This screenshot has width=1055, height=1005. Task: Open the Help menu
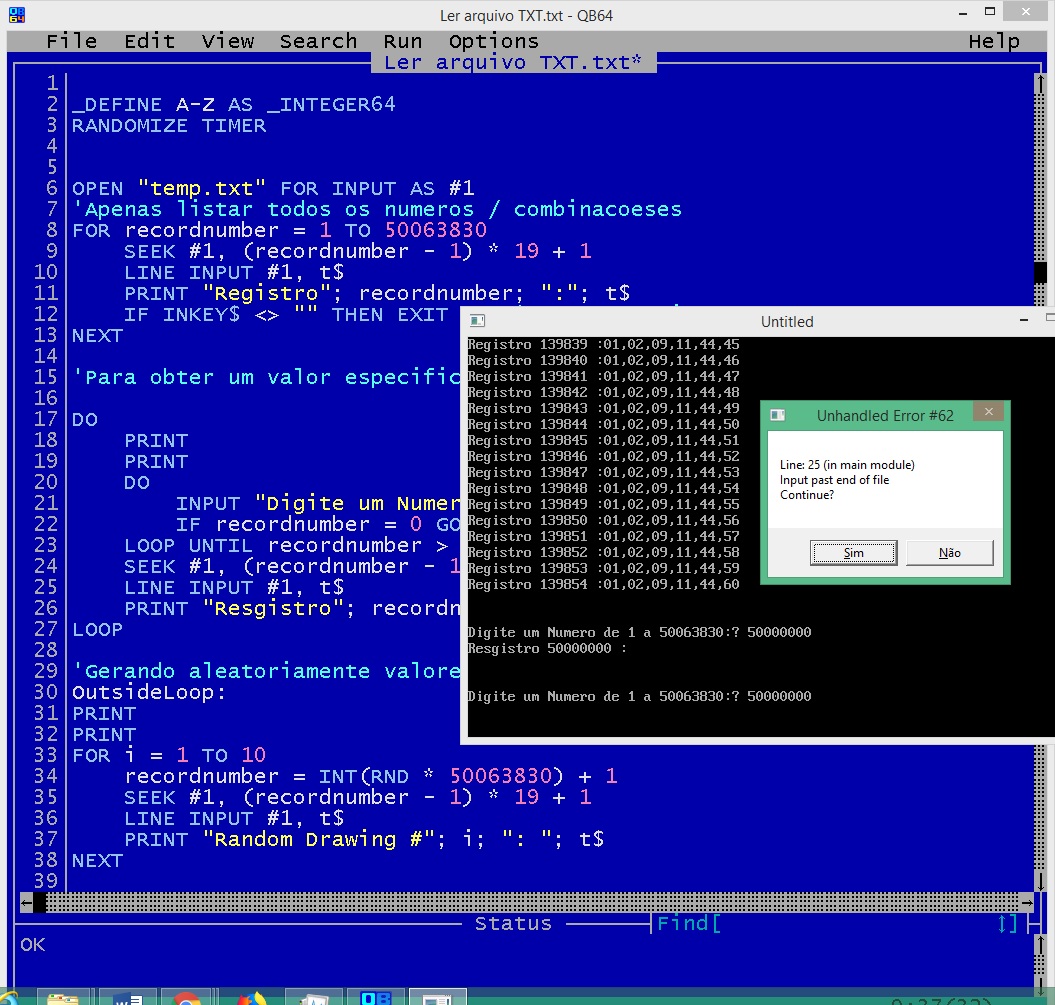pos(994,41)
